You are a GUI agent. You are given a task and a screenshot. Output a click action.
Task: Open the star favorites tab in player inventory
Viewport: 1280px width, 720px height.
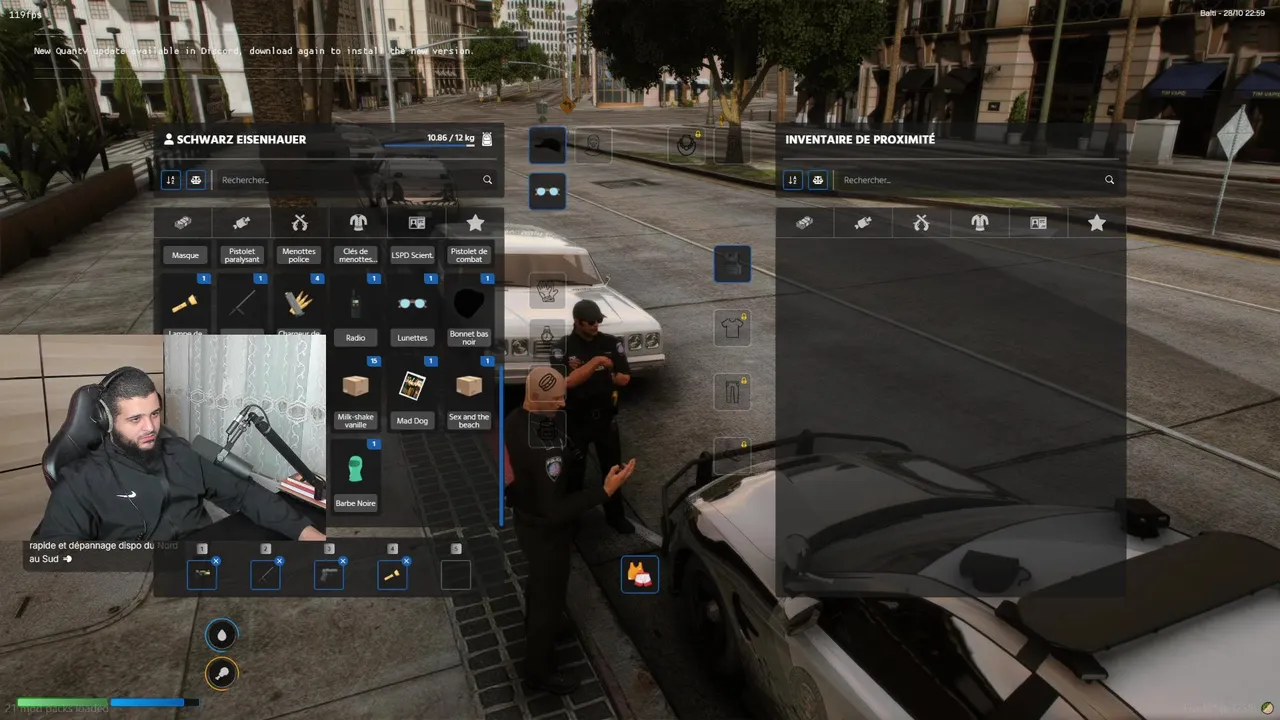point(475,222)
